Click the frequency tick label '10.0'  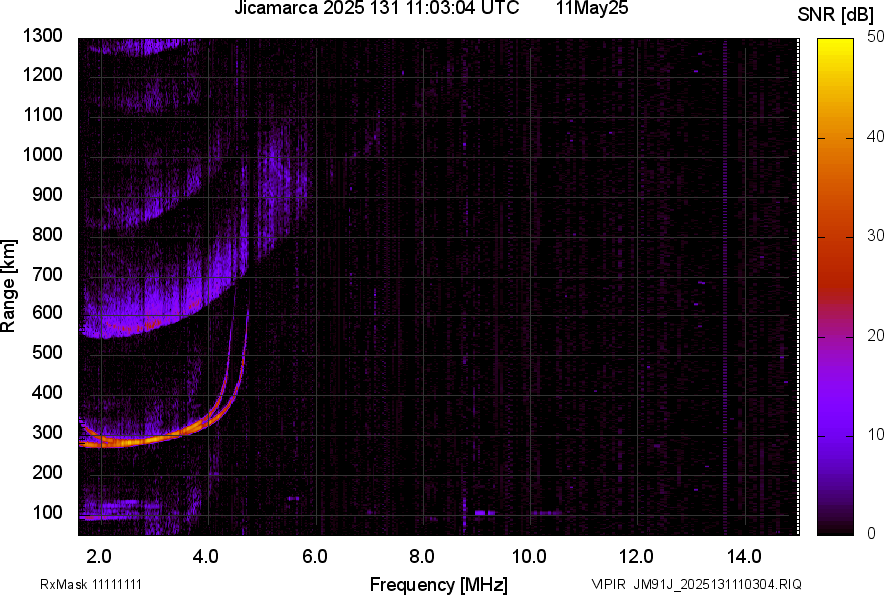click(x=529, y=557)
